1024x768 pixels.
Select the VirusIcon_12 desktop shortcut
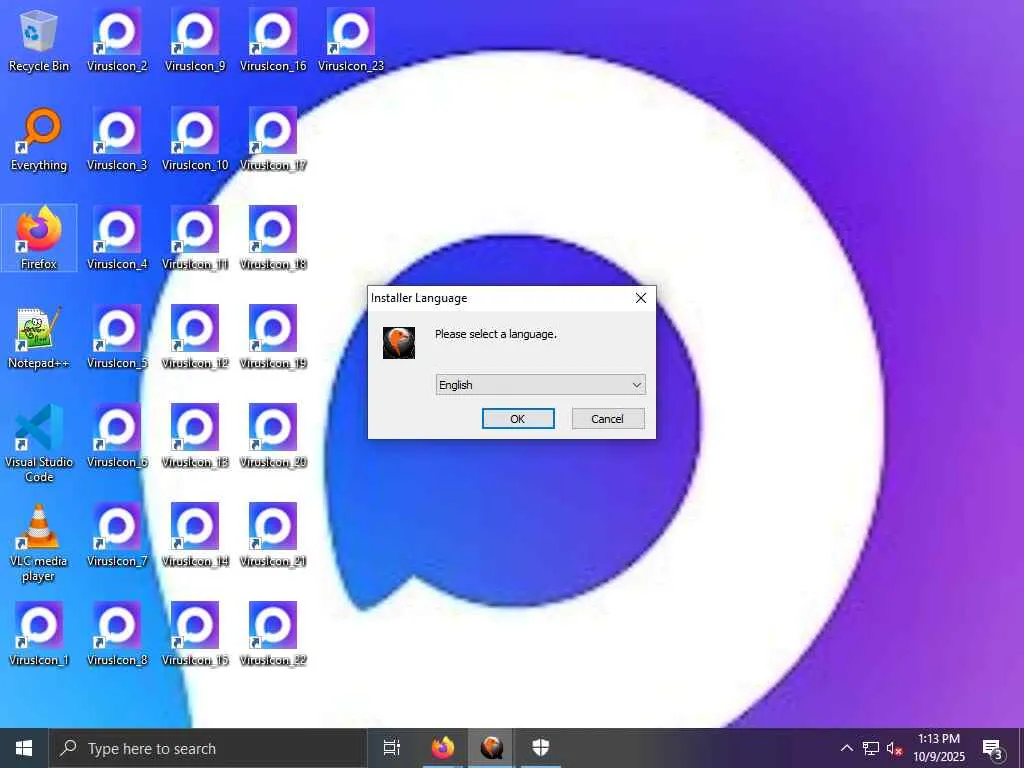(x=195, y=338)
